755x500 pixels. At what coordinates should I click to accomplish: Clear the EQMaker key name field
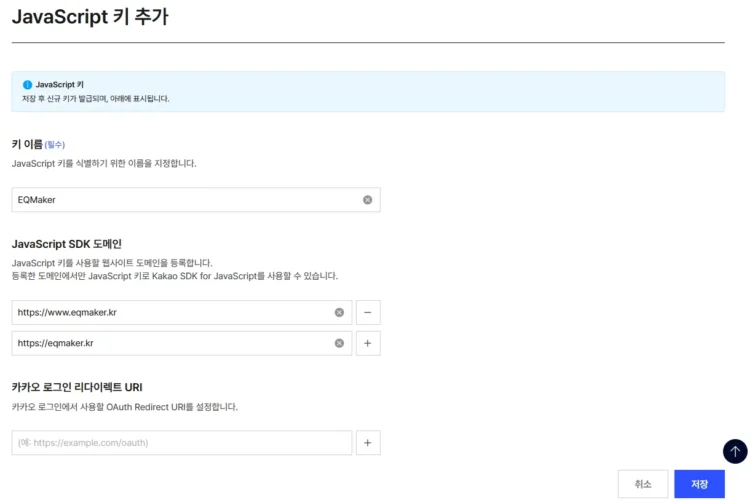click(367, 200)
